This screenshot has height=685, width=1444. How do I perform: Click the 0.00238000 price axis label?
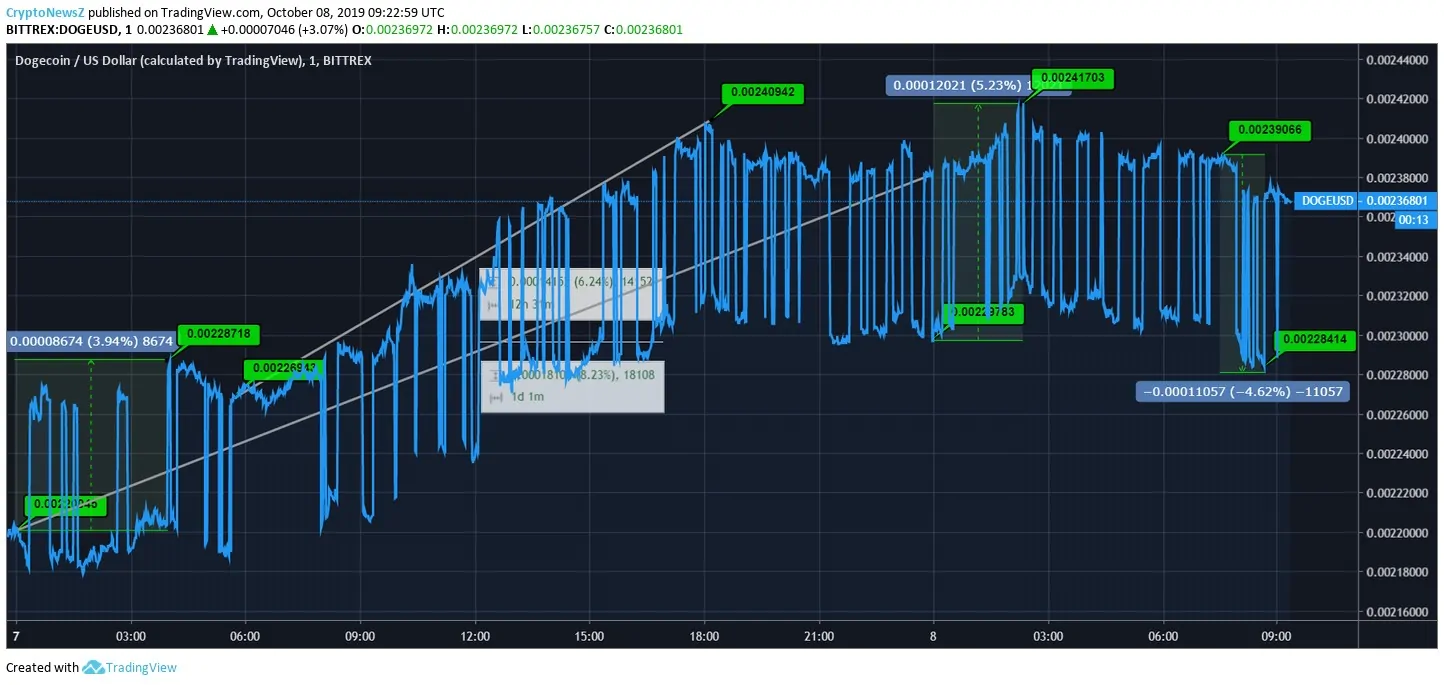[1395, 178]
